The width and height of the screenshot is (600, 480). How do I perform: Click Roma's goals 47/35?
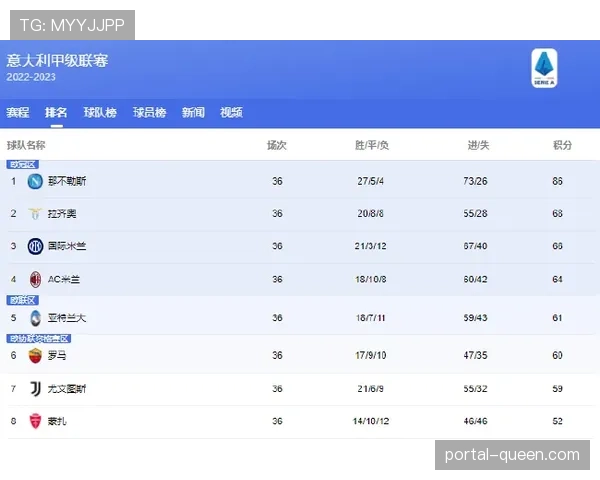click(x=475, y=356)
